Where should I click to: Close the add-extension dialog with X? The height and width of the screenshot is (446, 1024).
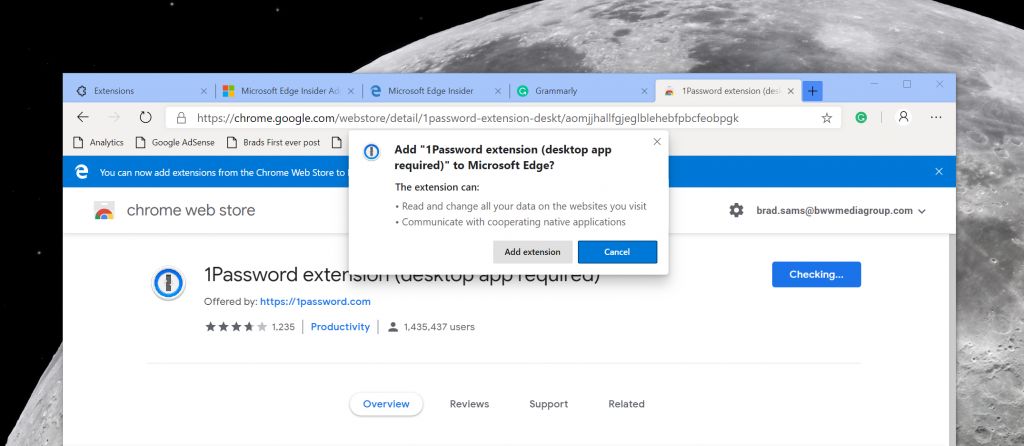[x=657, y=141]
